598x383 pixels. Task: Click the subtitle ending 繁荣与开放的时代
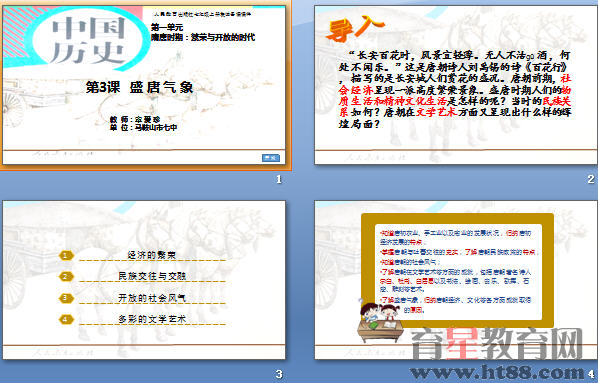pyautogui.click(x=203, y=37)
